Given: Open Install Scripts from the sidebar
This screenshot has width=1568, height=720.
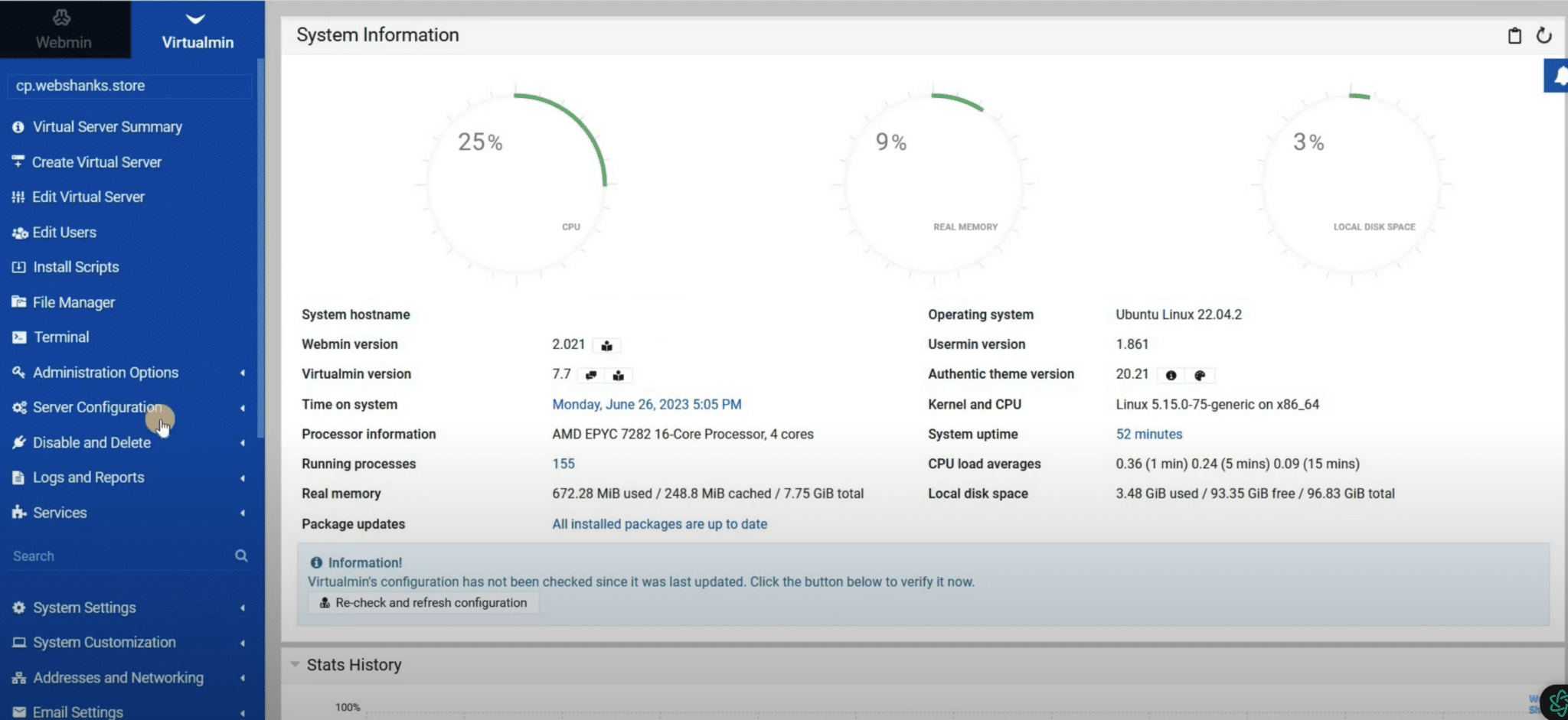Looking at the screenshot, I should (x=75, y=266).
